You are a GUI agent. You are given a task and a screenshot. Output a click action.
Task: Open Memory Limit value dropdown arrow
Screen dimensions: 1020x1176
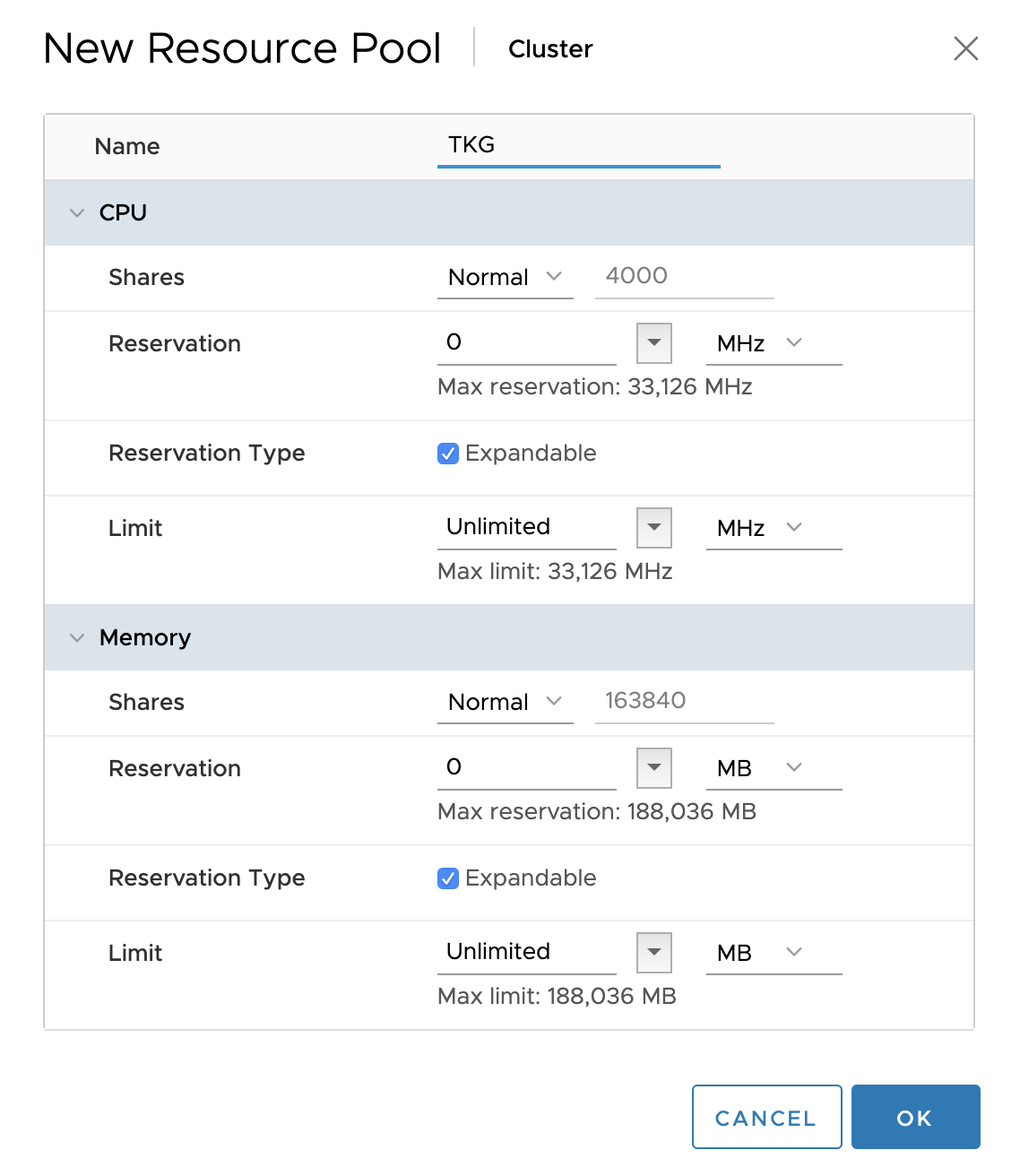click(654, 952)
